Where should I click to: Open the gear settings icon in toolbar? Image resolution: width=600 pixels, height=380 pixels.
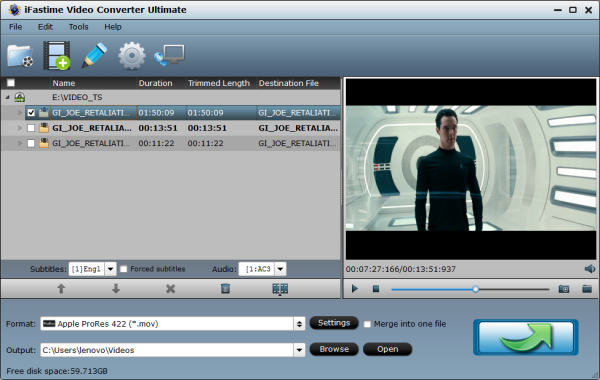pos(132,56)
